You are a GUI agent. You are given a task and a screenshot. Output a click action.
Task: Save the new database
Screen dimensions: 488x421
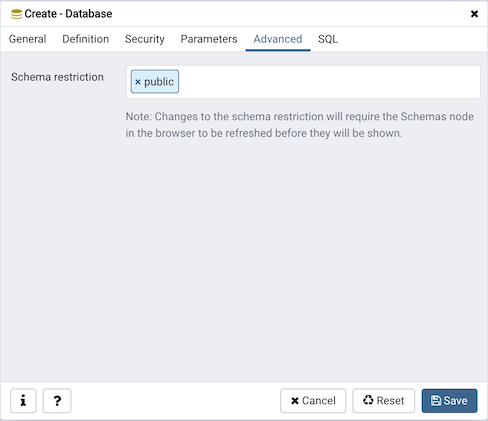(449, 400)
